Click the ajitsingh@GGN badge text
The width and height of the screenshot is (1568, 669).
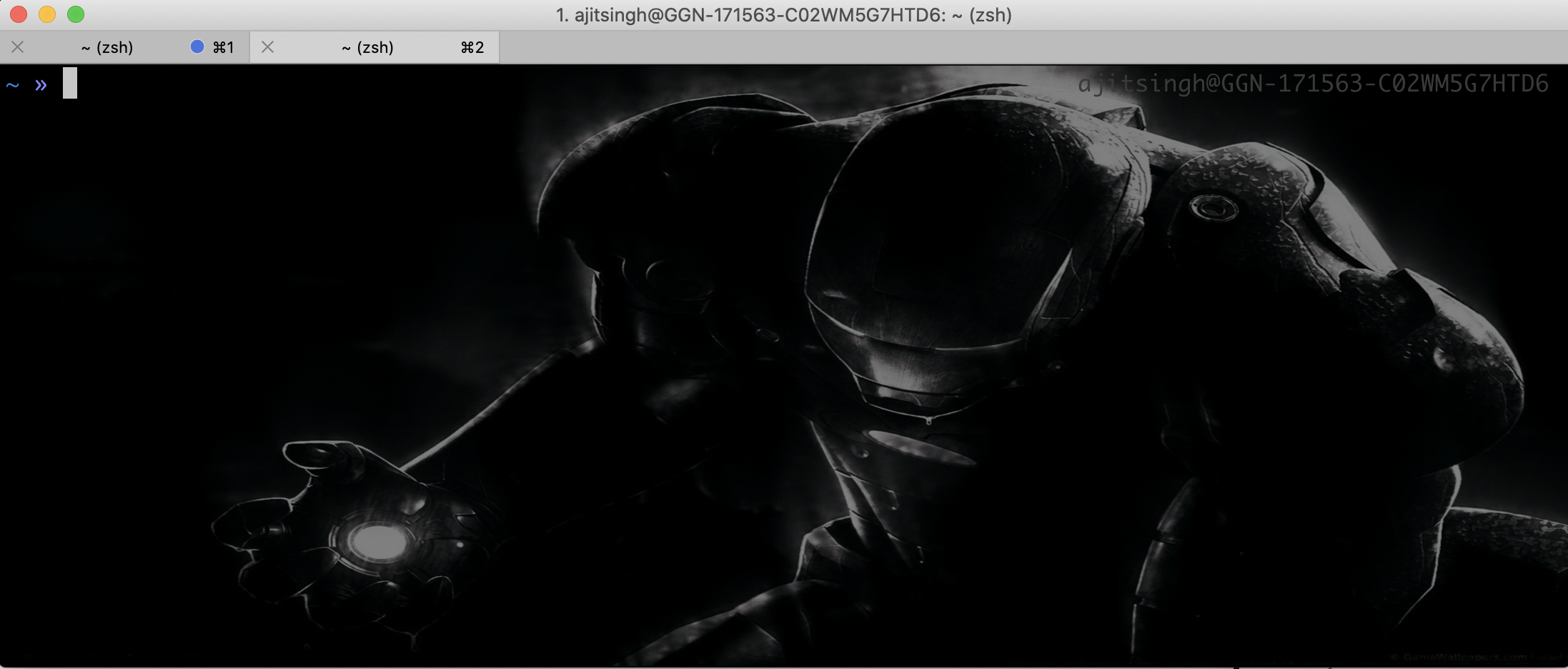click(x=1312, y=84)
